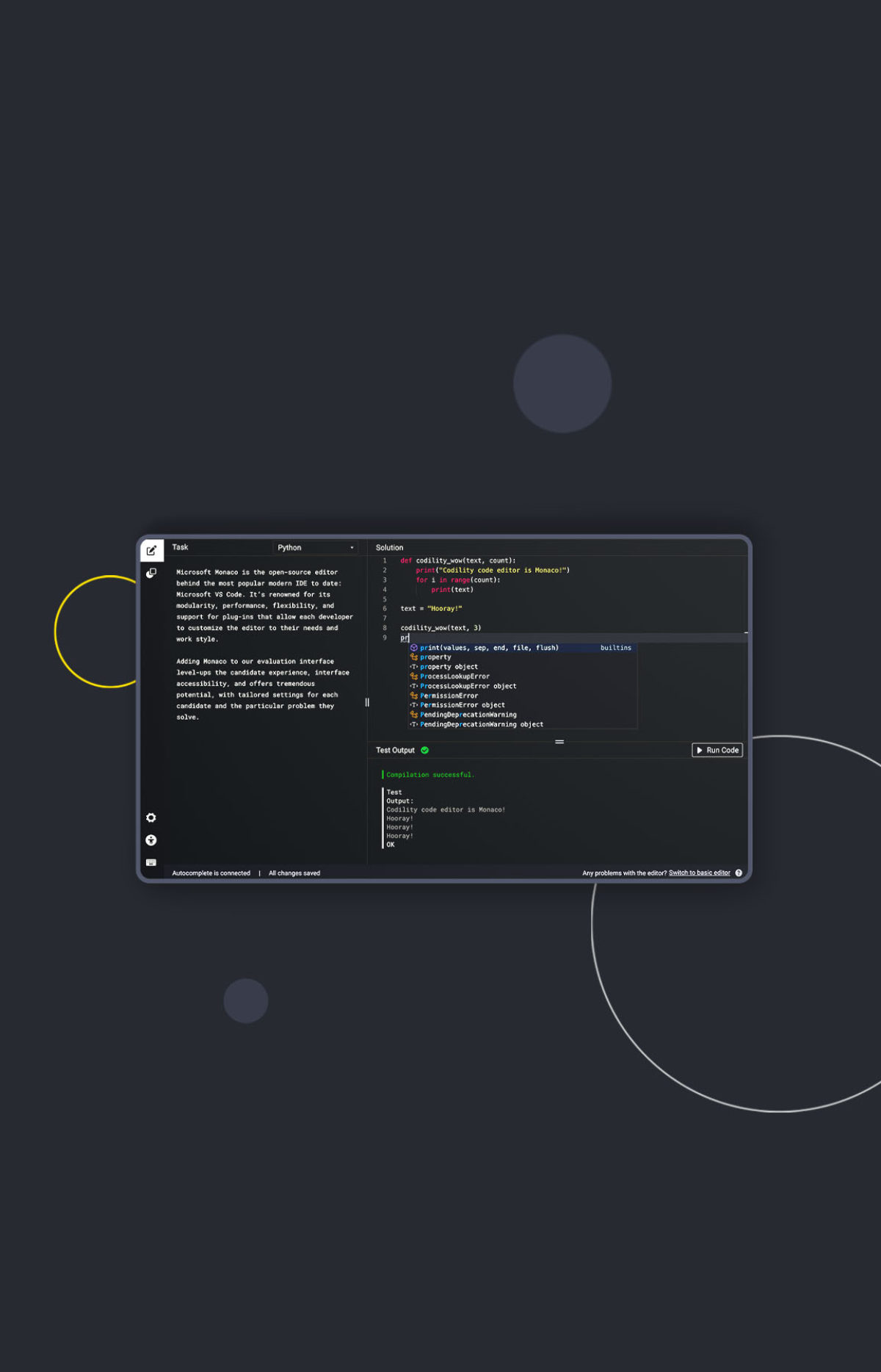Open the editor pencil icon in sidebar
The image size is (881, 1372).
click(x=151, y=550)
